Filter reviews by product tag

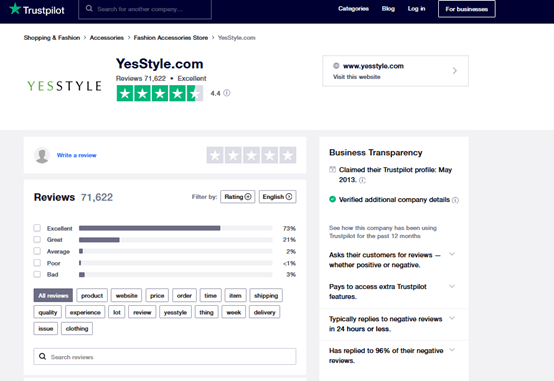92,295
